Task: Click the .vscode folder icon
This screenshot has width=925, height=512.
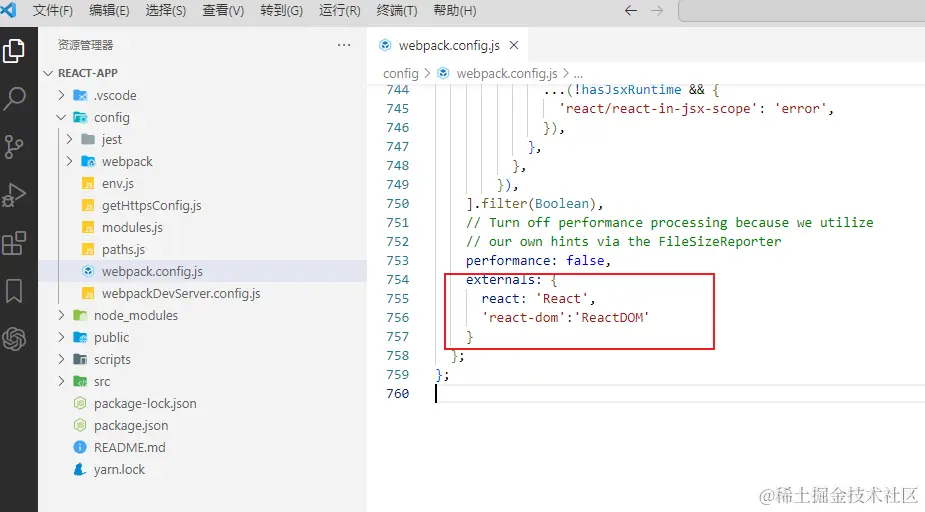Action: pos(80,95)
